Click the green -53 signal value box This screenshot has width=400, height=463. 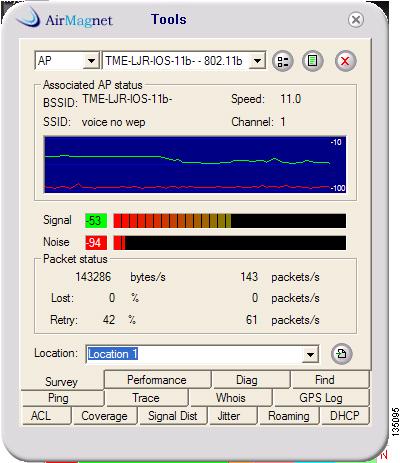point(96,221)
